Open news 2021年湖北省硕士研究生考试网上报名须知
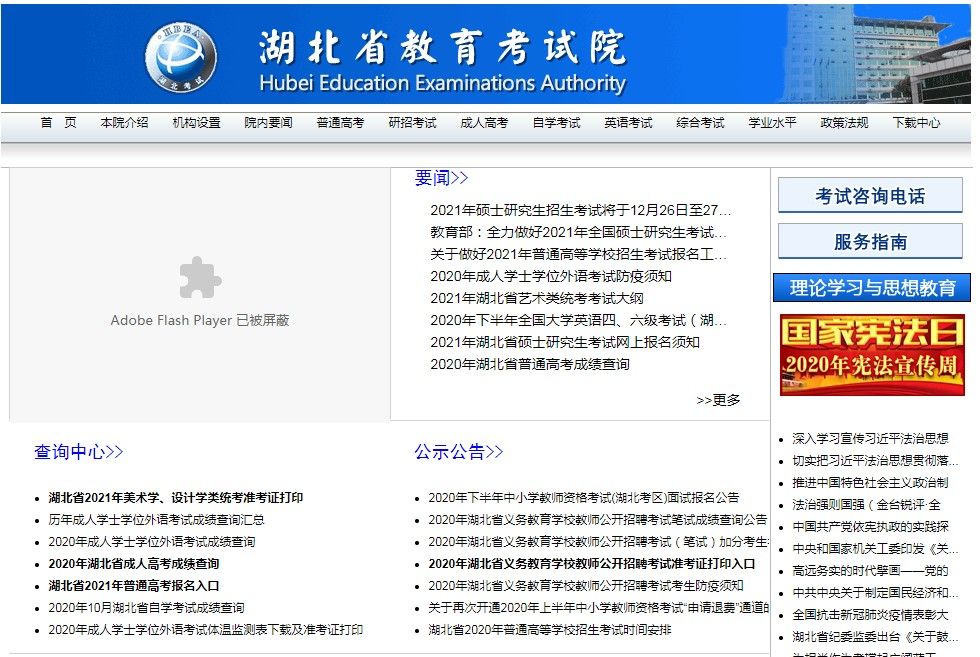This screenshot has height=657, width=980. (x=565, y=342)
